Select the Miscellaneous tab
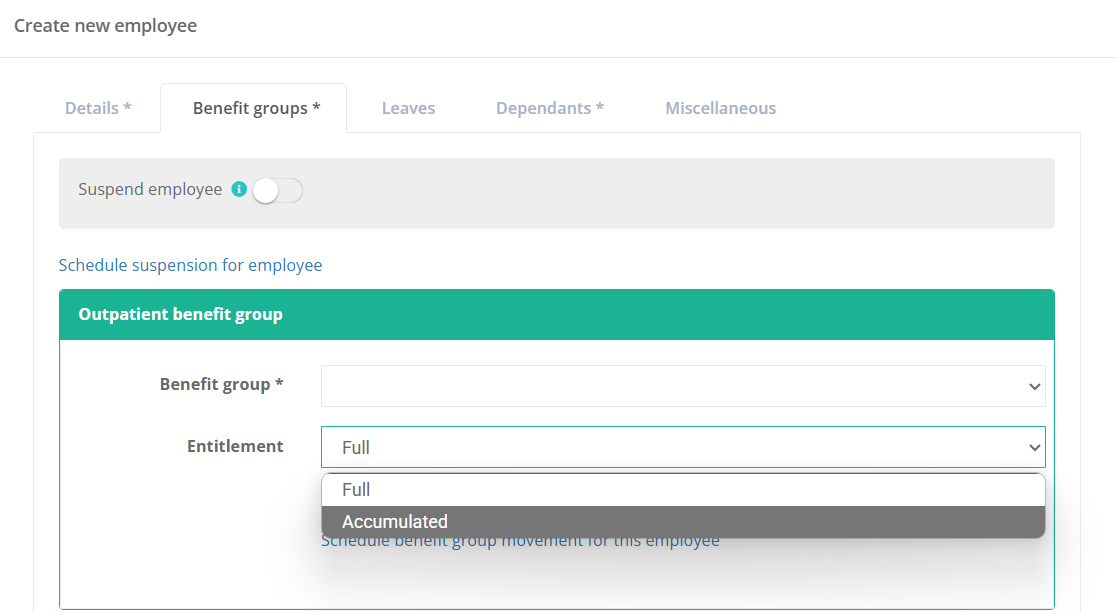Viewport: 1117px width, 613px height. [x=720, y=108]
